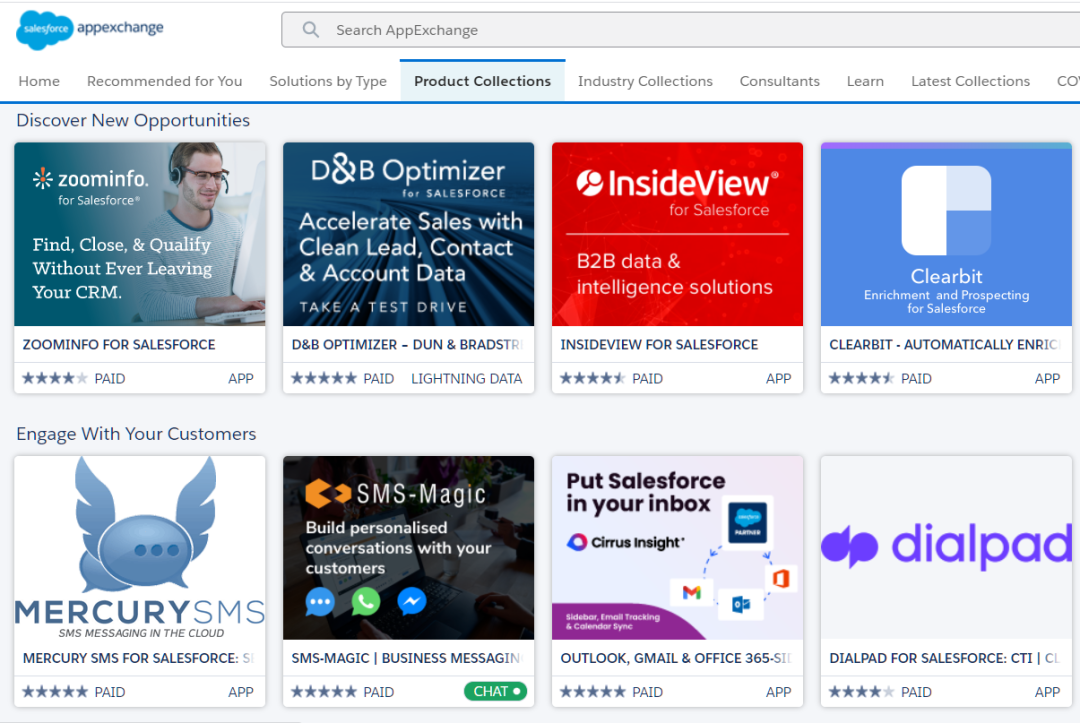
Task: Click the Office icon in Cirrus Insight banner
Action: click(x=781, y=578)
